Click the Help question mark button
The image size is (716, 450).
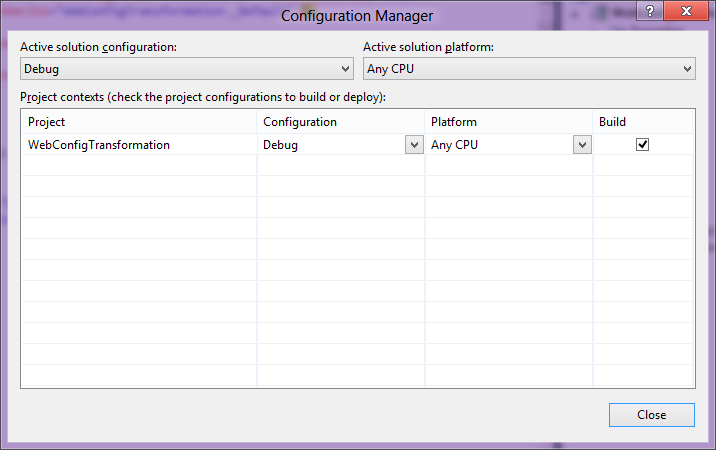651,11
